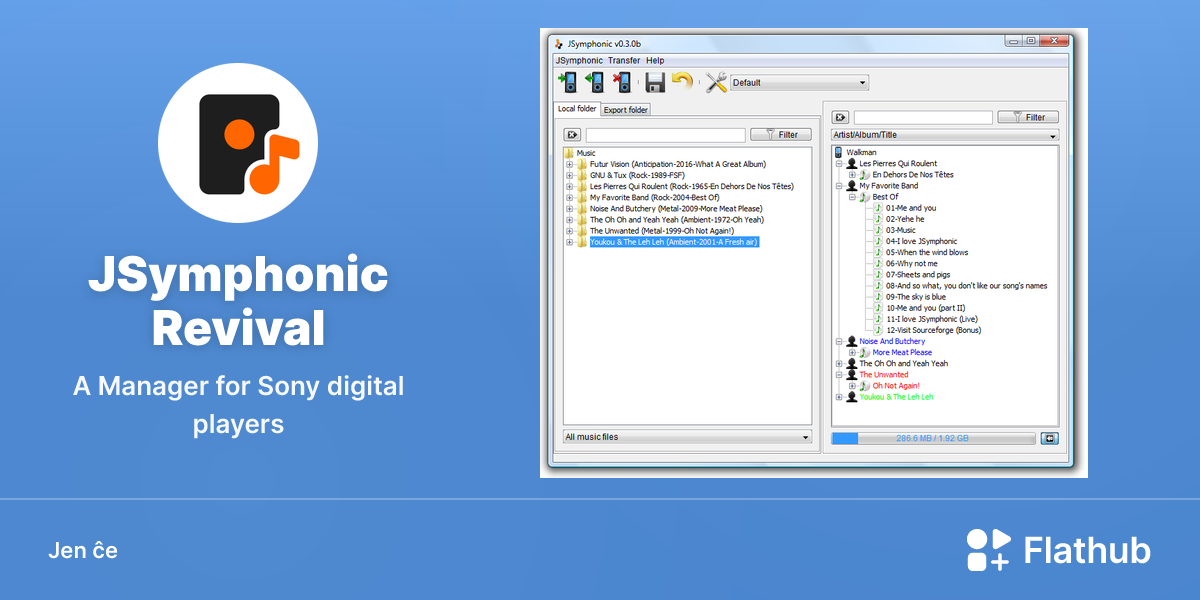
Task: Focus the filter text field in the Walkman panel
Action: point(923,118)
